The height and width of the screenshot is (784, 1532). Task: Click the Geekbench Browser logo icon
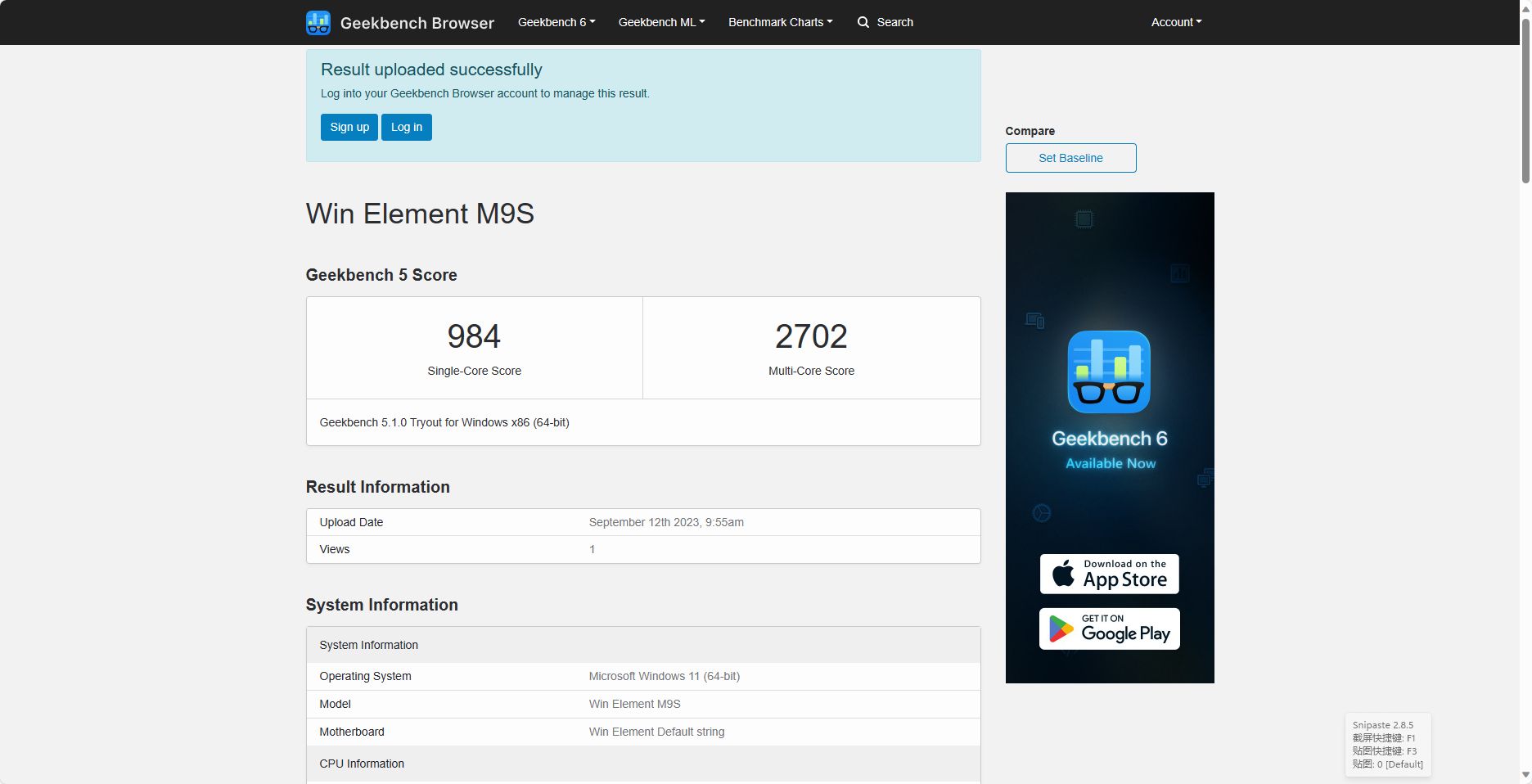(x=318, y=23)
